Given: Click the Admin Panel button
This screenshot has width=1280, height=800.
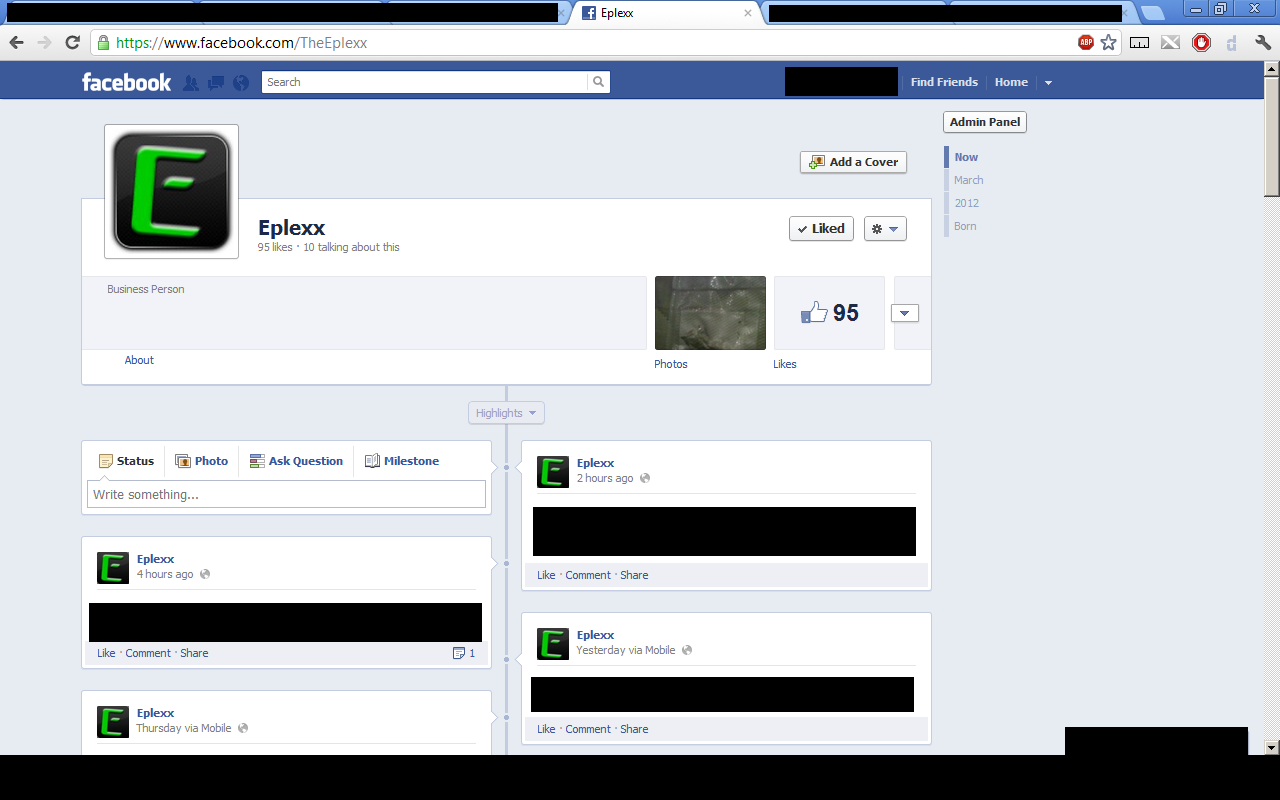Looking at the screenshot, I should [x=984, y=122].
